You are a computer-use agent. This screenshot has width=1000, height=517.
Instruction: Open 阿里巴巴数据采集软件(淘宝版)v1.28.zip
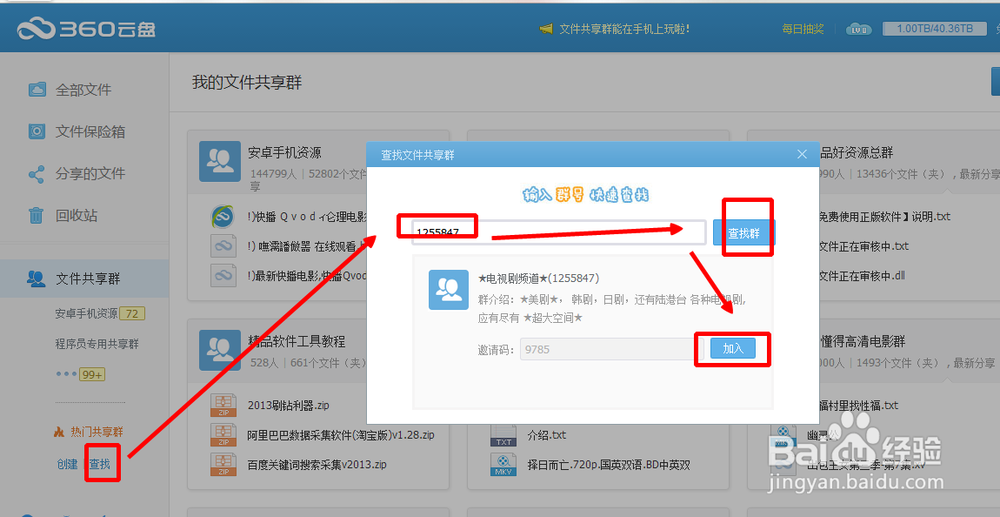(341, 435)
